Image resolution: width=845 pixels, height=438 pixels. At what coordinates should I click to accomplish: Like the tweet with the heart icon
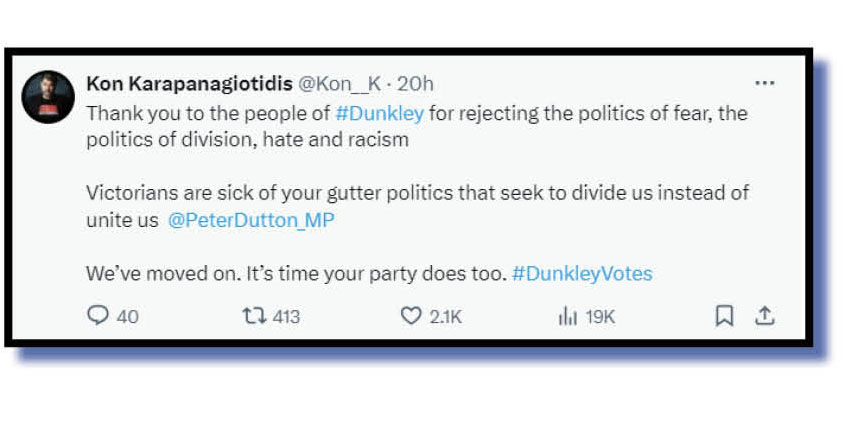pos(410,316)
